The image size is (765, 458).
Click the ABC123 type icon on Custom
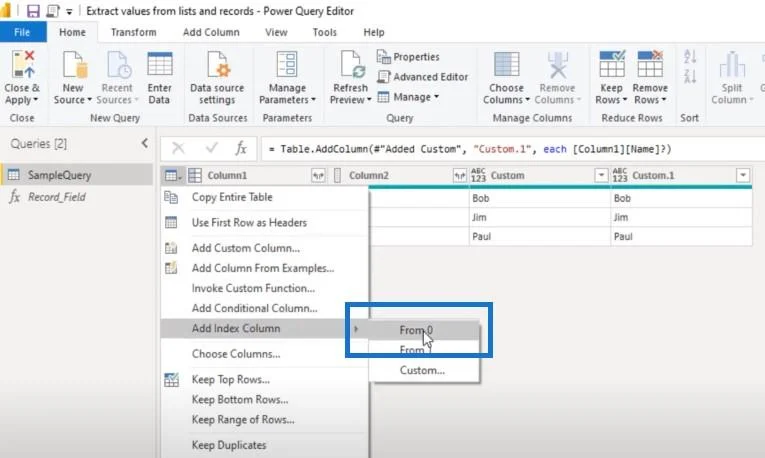[x=478, y=175]
